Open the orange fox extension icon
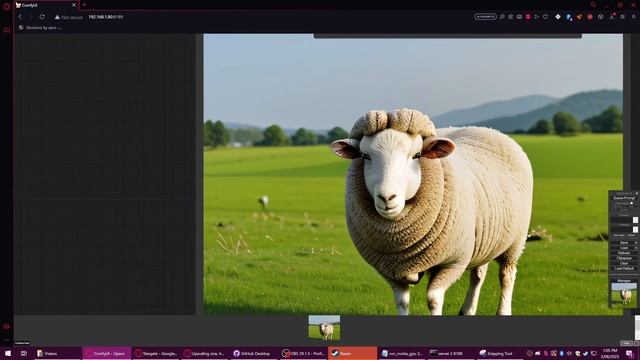 (x=579, y=17)
